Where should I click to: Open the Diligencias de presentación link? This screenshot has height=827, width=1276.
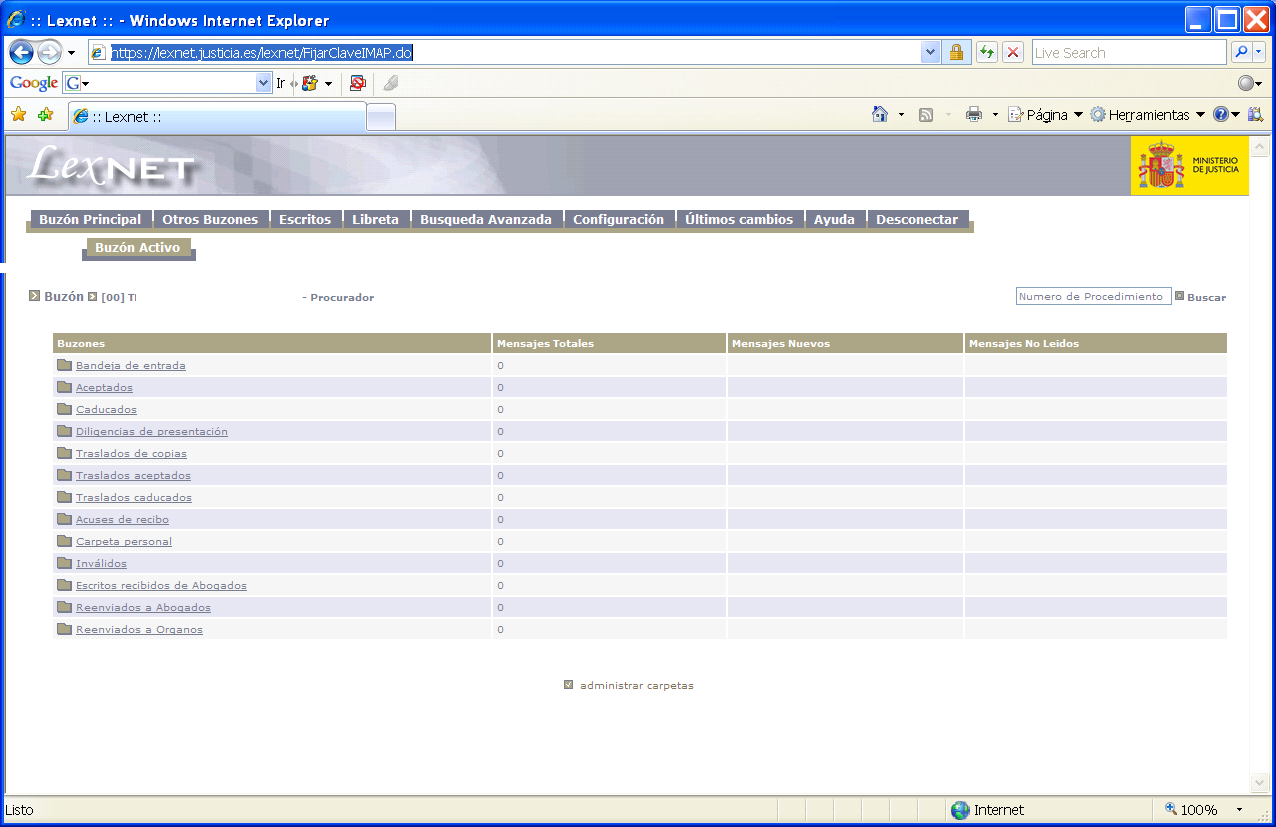tap(152, 432)
